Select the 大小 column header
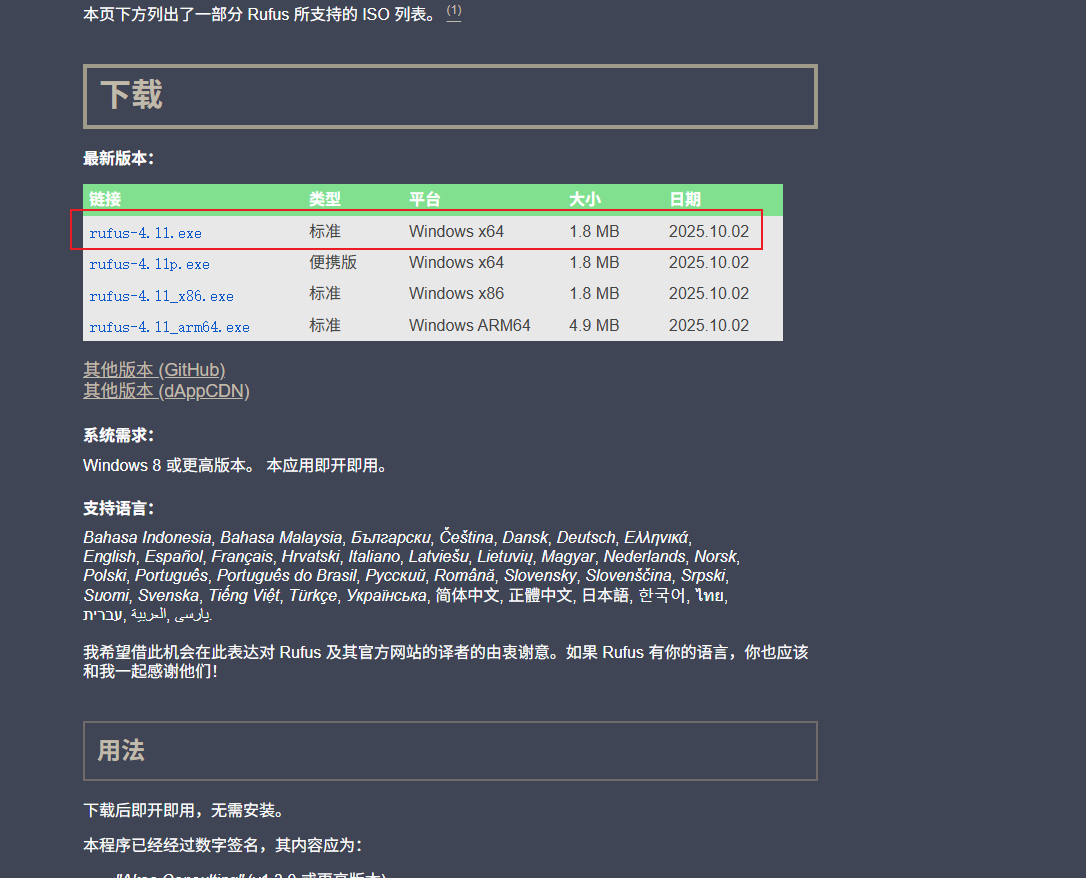The width and height of the screenshot is (1086, 878). [x=585, y=199]
